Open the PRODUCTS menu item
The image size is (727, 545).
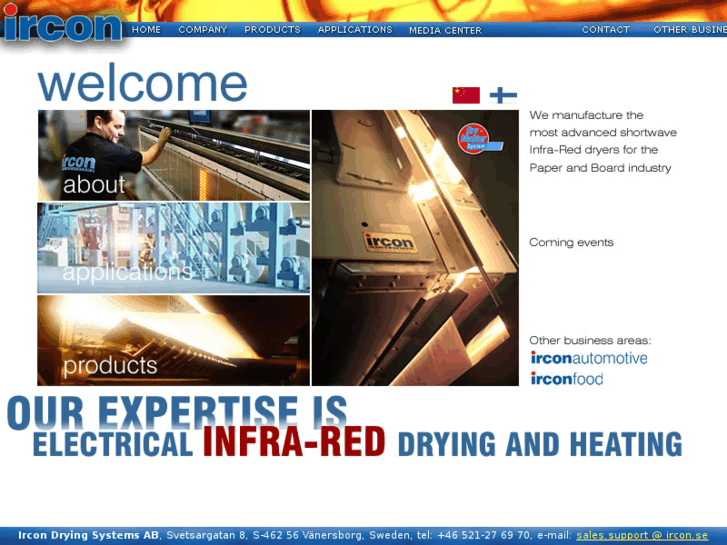coord(273,30)
